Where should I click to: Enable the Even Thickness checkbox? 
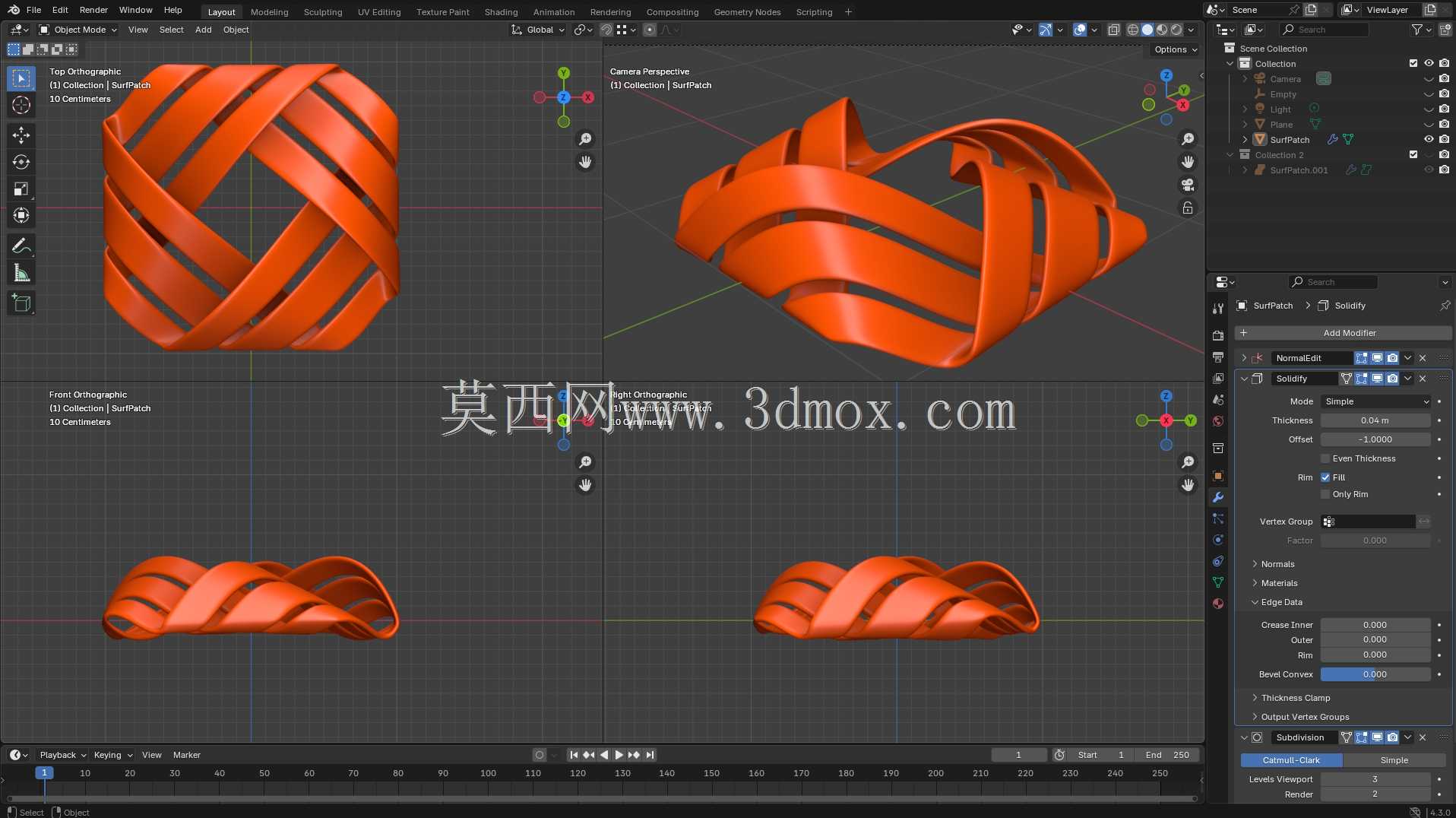coord(1325,458)
